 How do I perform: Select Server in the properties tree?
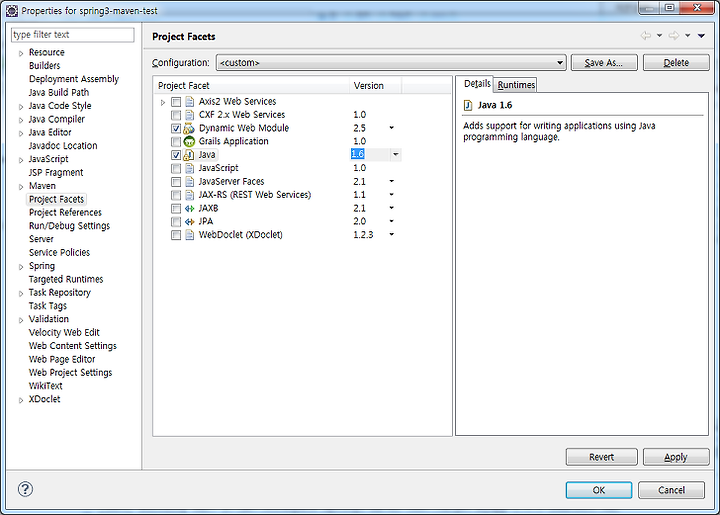click(x=41, y=239)
